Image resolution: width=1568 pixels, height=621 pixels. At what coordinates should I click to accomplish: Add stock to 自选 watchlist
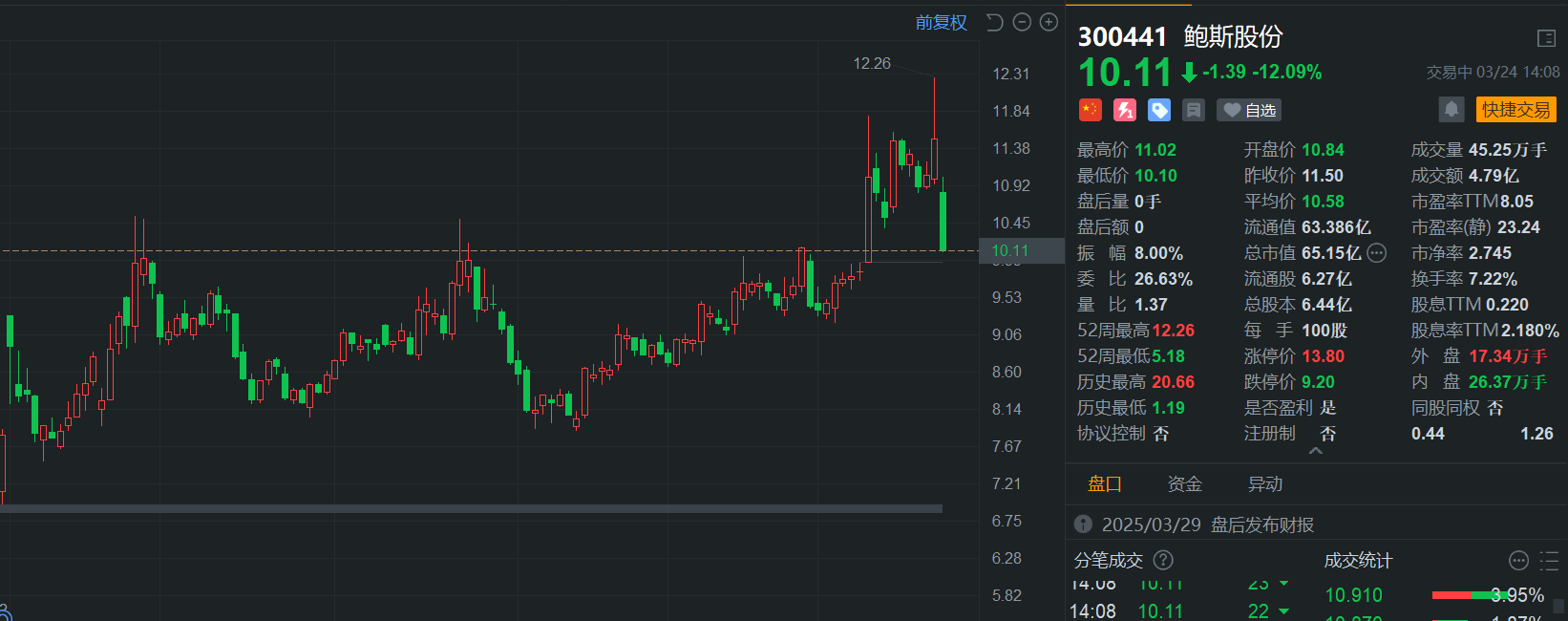click(1249, 110)
